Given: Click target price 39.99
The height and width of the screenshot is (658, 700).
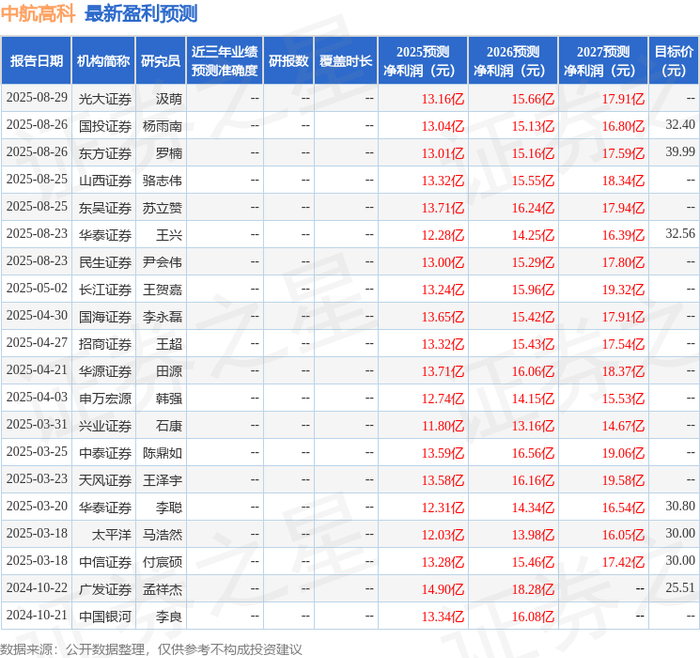Looking at the screenshot, I should (x=680, y=152).
